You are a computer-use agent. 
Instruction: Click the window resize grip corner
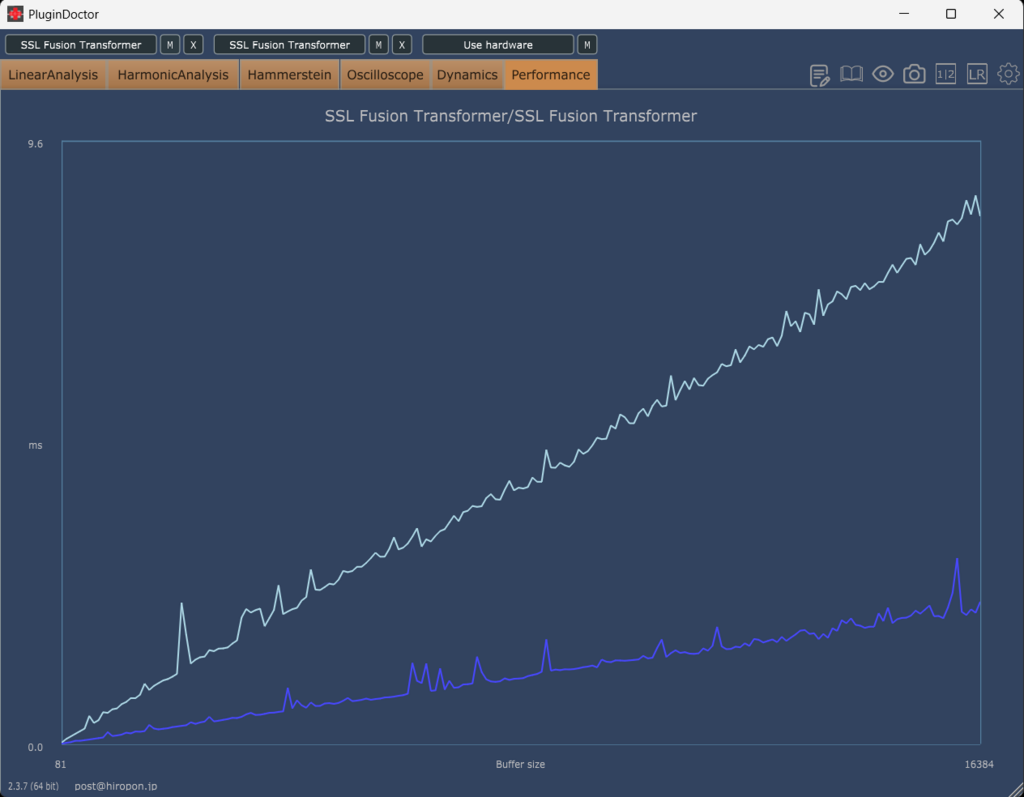pyautogui.click(x=1016, y=789)
